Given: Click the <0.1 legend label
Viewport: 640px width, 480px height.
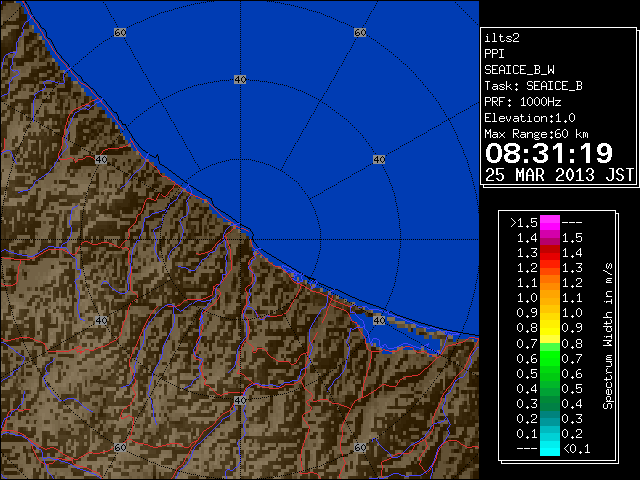Looking at the screenshot, I should 576,449.
